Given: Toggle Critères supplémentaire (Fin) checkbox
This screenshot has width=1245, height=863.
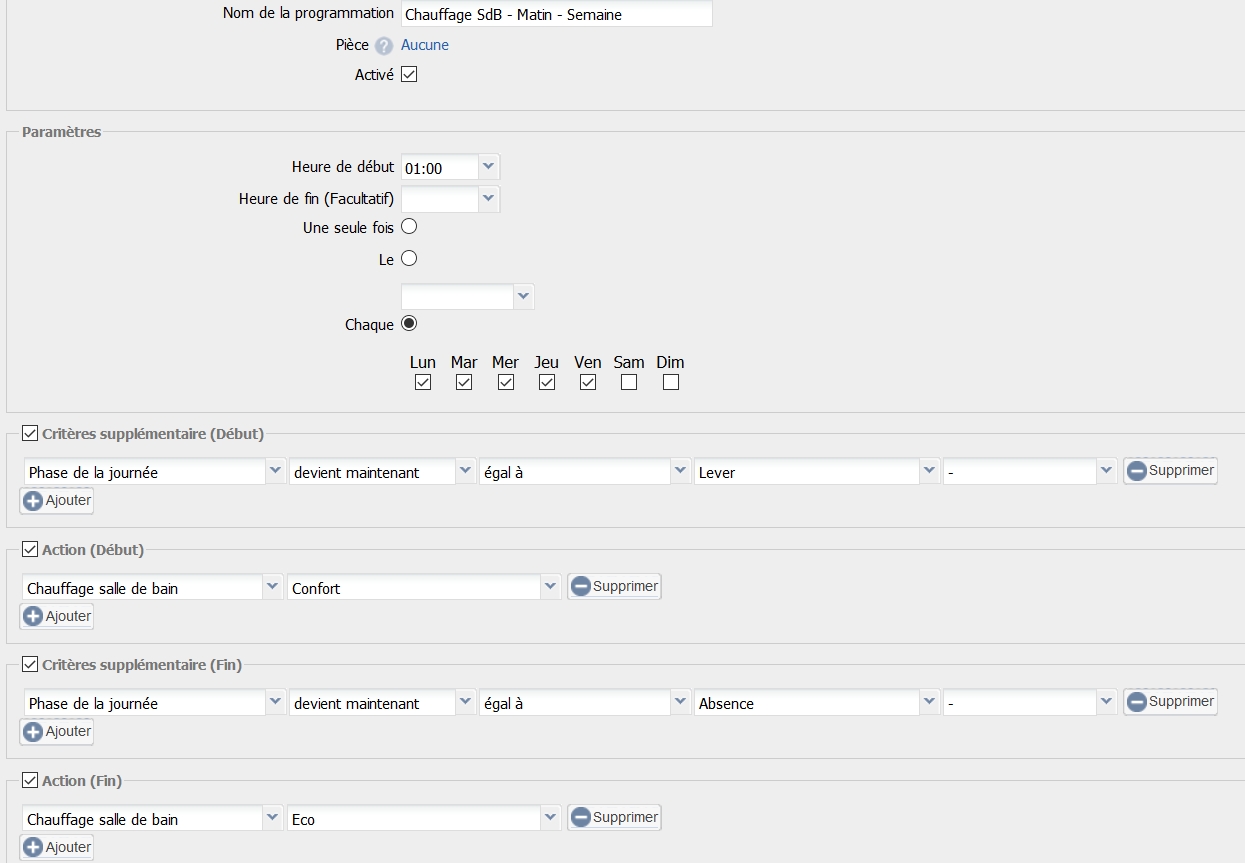Looking at the screenshot, I should click(x=30, y=664).
